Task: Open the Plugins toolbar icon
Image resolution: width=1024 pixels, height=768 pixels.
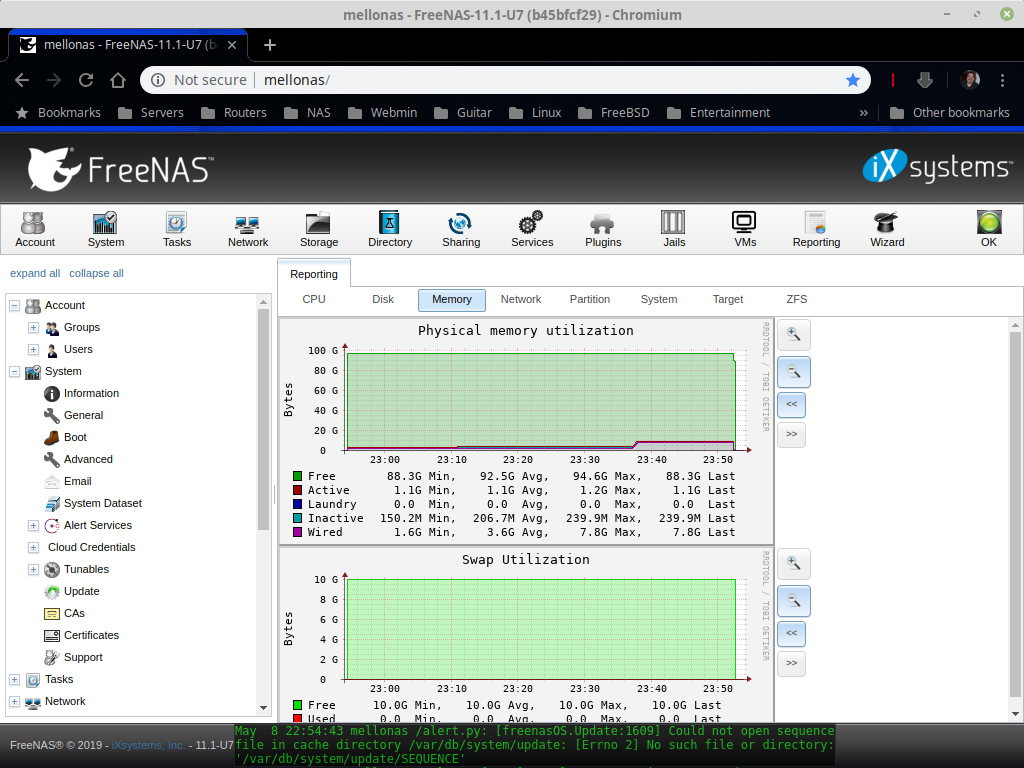Action: (x=603, y=229)
